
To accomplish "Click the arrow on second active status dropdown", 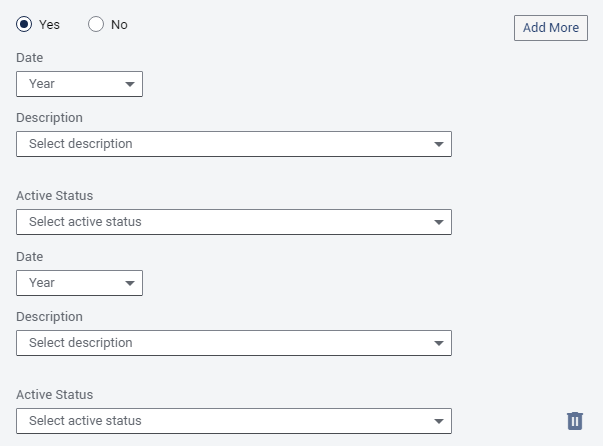I will [x=439, y=422].
